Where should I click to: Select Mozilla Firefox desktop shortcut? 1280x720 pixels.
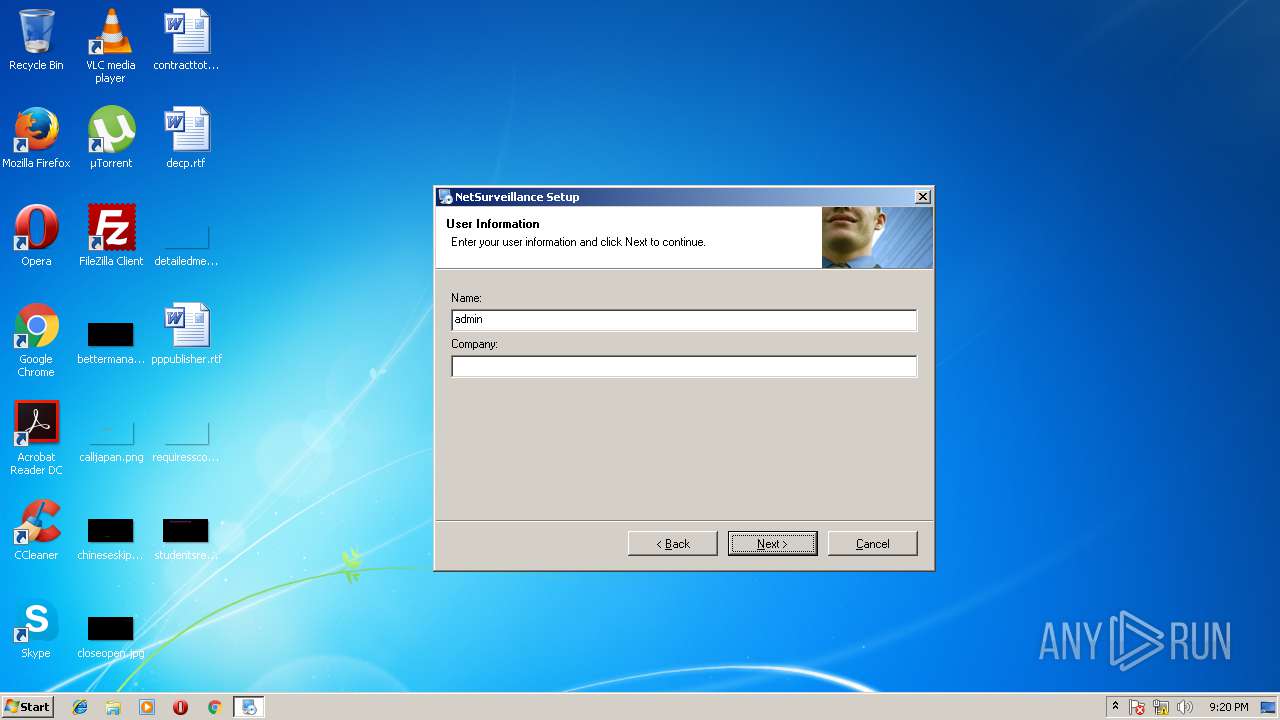tap(36, 138)
